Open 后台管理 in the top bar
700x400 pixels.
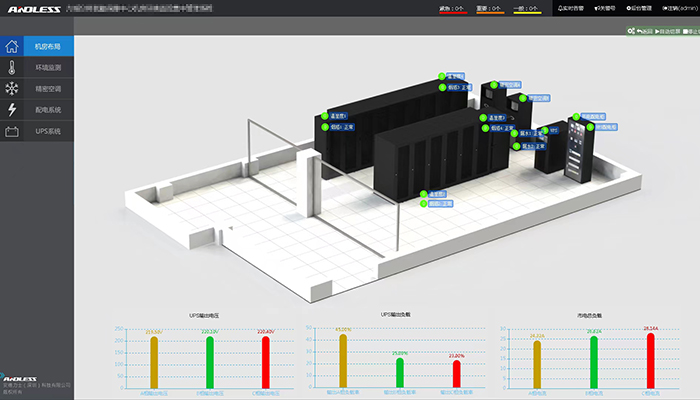point(641,8)
